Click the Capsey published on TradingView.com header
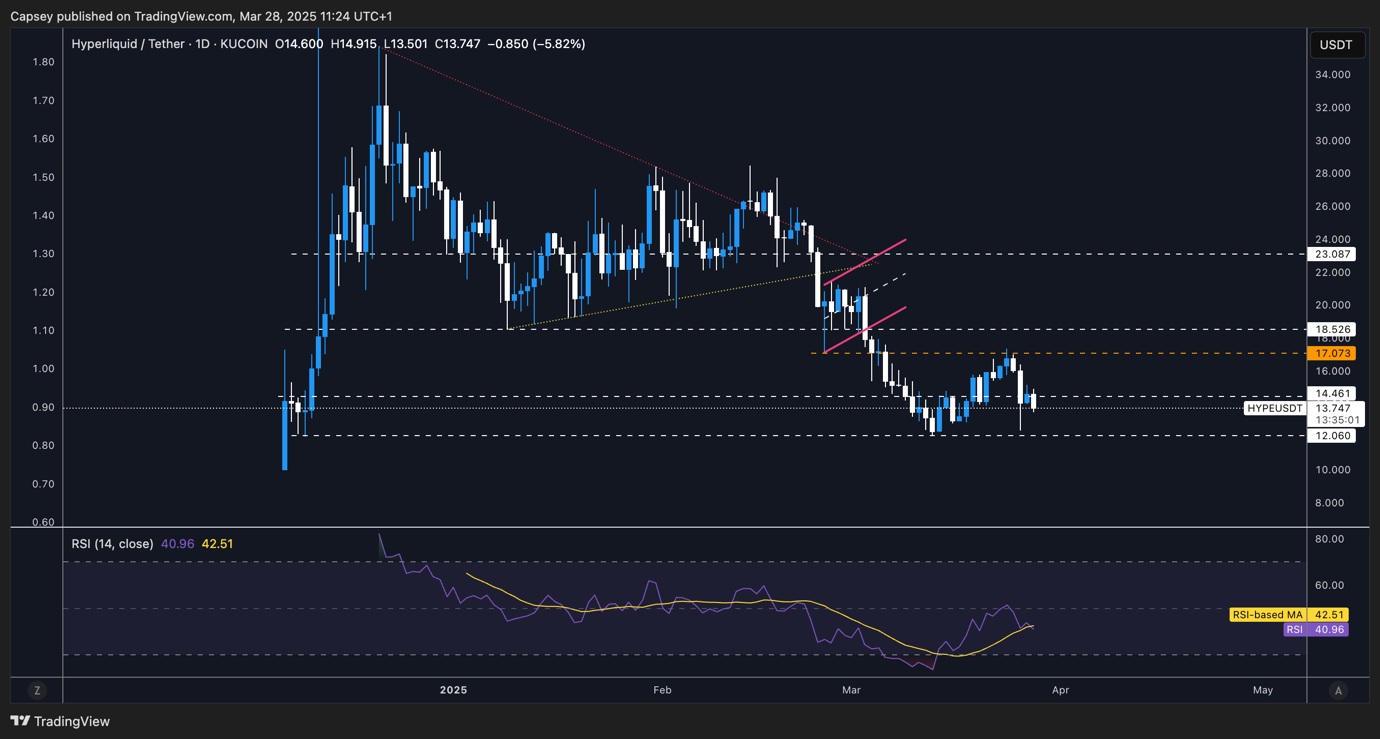The height and width of the screenshot is (739, 1380). [201, 17]
